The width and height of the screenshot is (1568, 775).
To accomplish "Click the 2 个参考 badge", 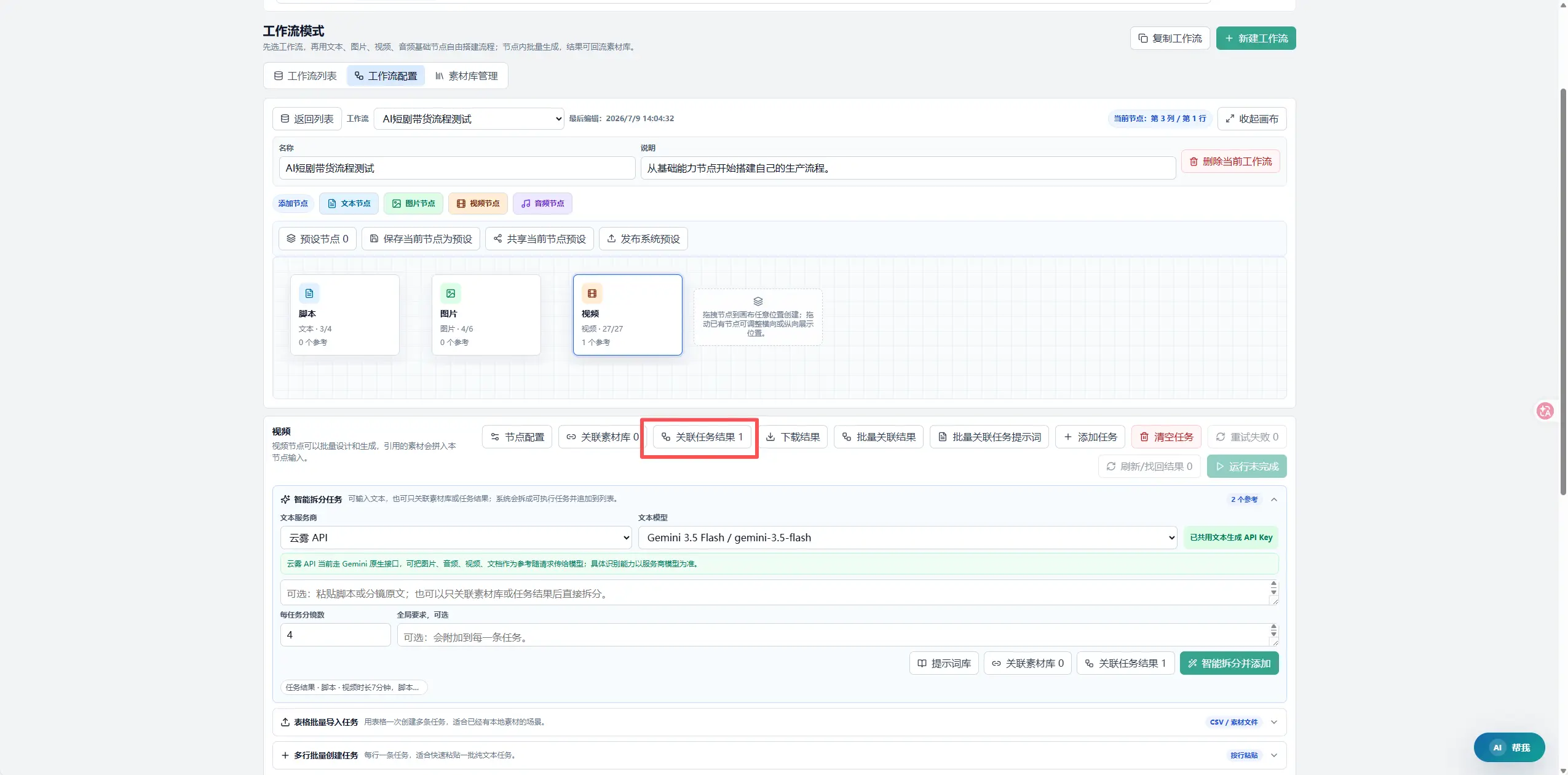I will 1244,499.
